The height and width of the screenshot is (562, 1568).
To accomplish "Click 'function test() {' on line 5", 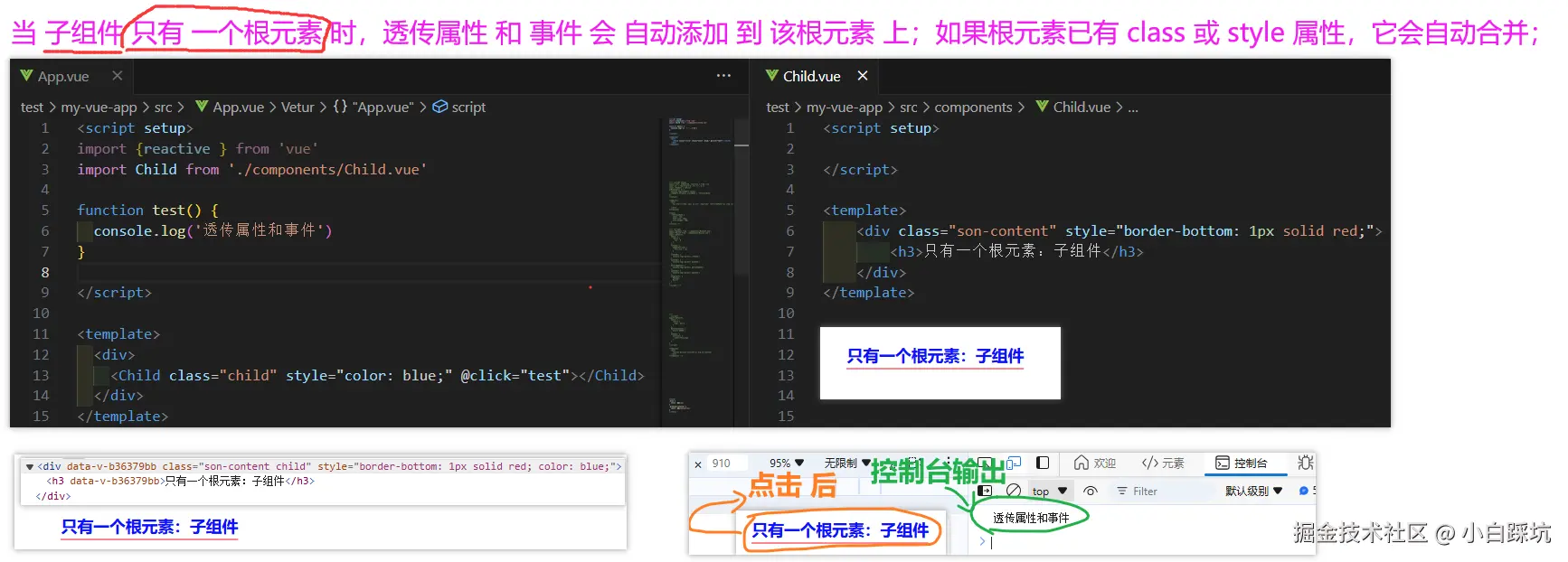I will 147,211.
